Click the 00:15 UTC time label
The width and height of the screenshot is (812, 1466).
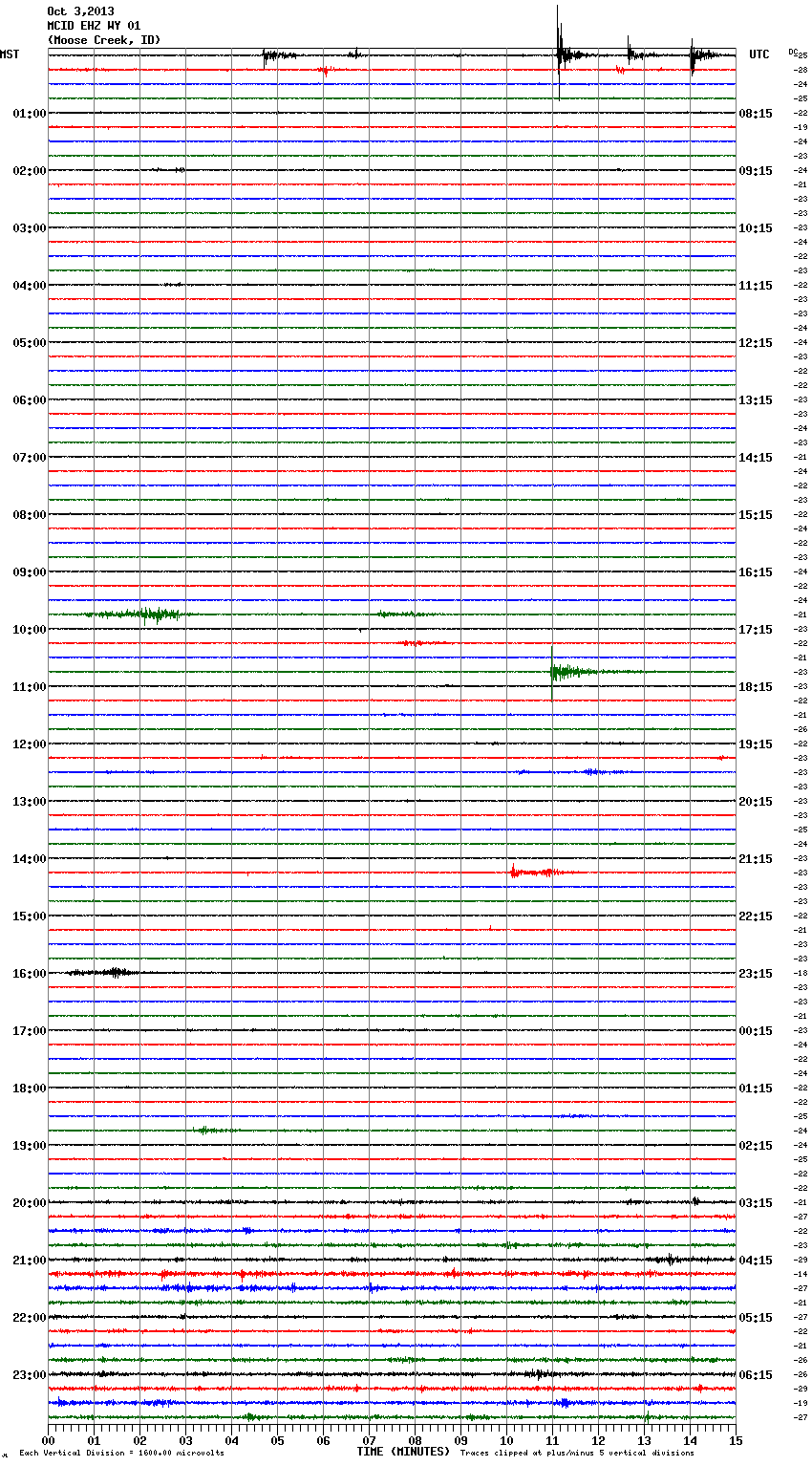pyautogui.click(x=756, y=1031)
